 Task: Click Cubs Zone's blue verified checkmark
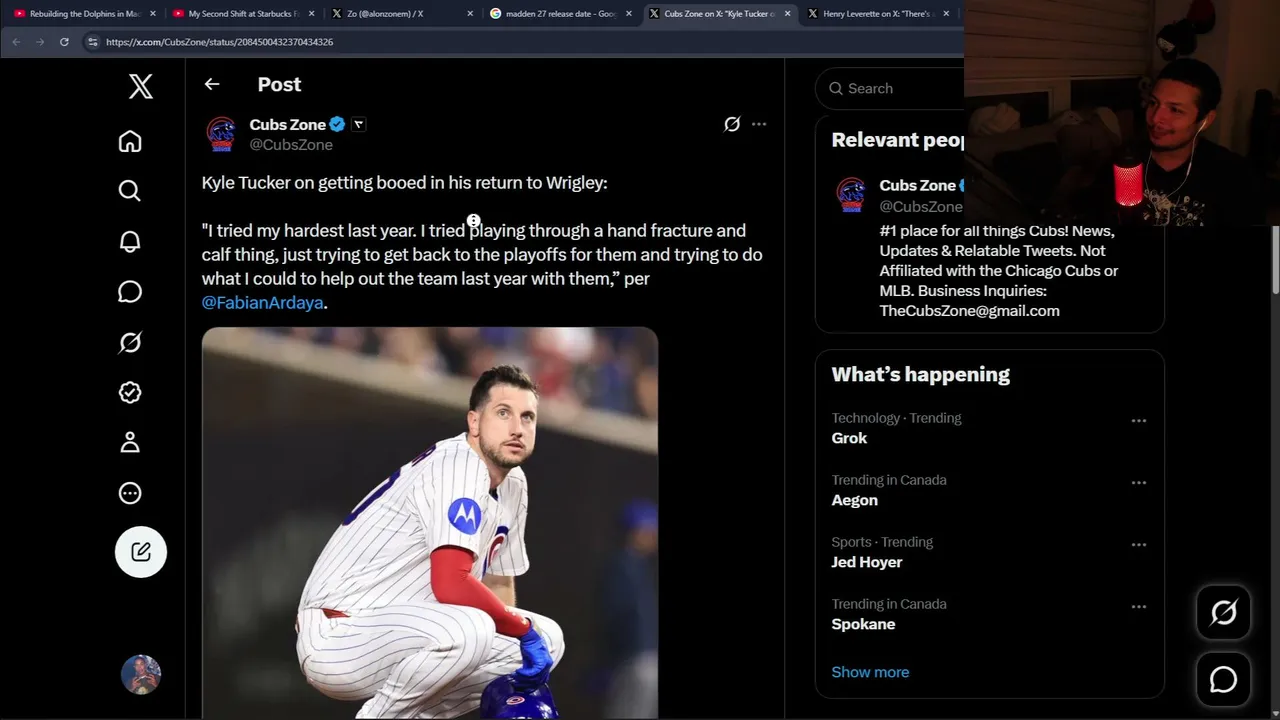coord(338,124)
